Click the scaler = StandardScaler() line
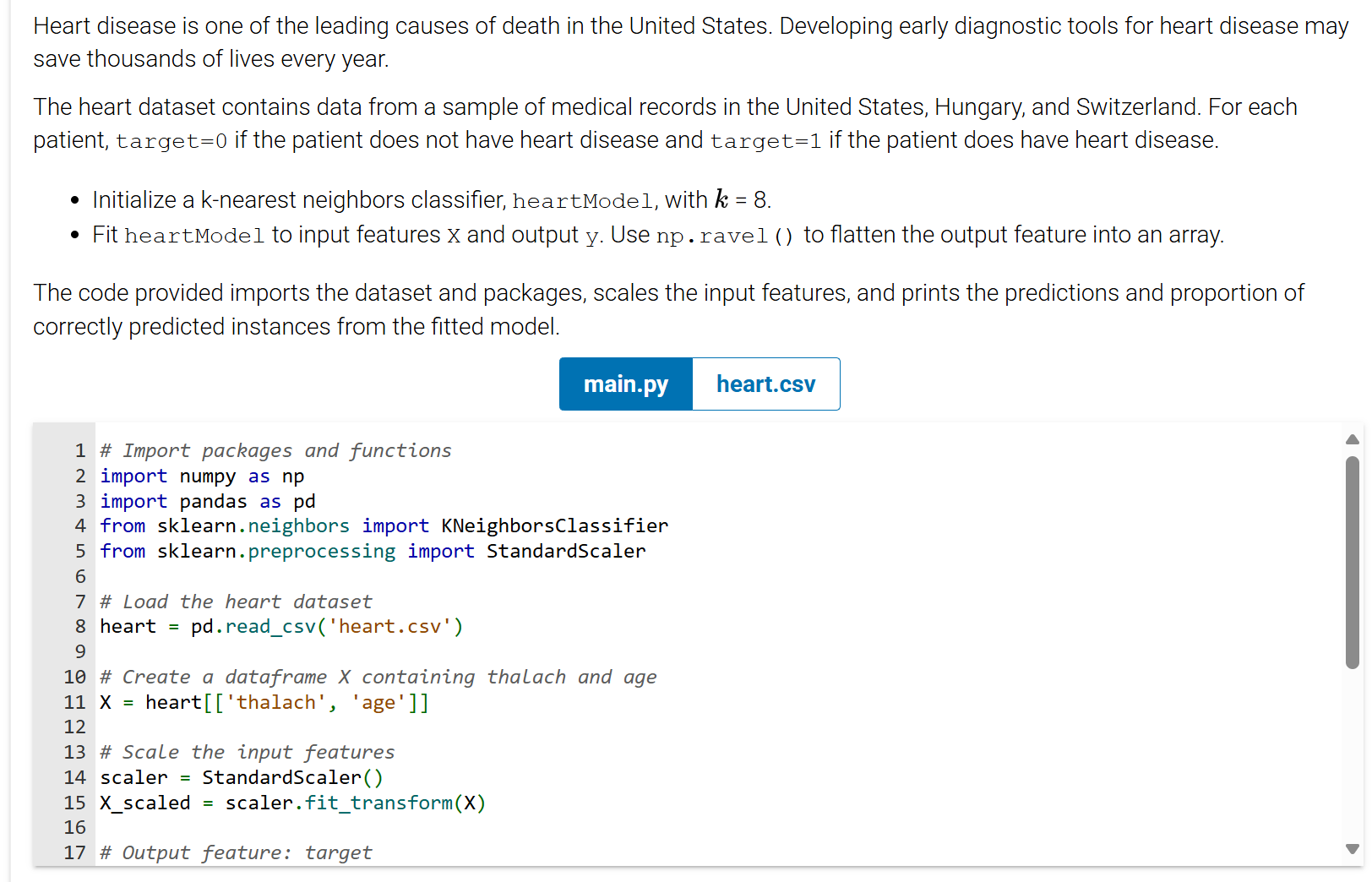1372x882 pixels. (242, 778)
